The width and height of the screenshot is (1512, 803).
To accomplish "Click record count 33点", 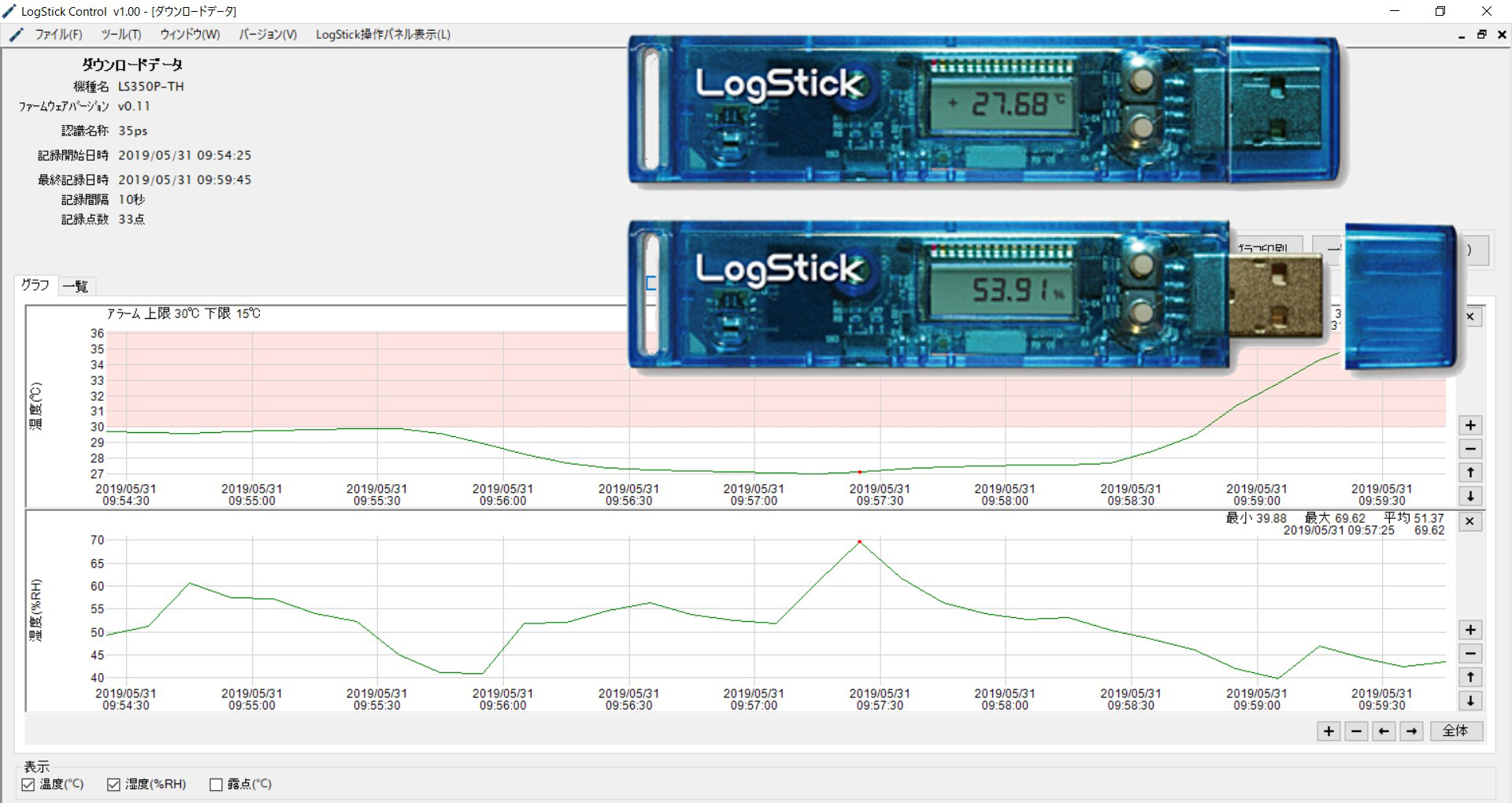I will pyautogui.click(x=132, y=220).
